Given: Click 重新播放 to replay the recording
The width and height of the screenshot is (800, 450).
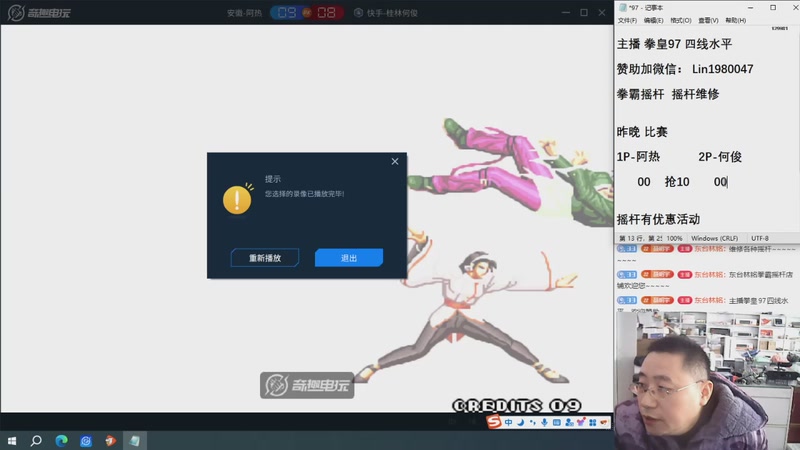Looking at the screenshot, I should click(x=265, y=258).
